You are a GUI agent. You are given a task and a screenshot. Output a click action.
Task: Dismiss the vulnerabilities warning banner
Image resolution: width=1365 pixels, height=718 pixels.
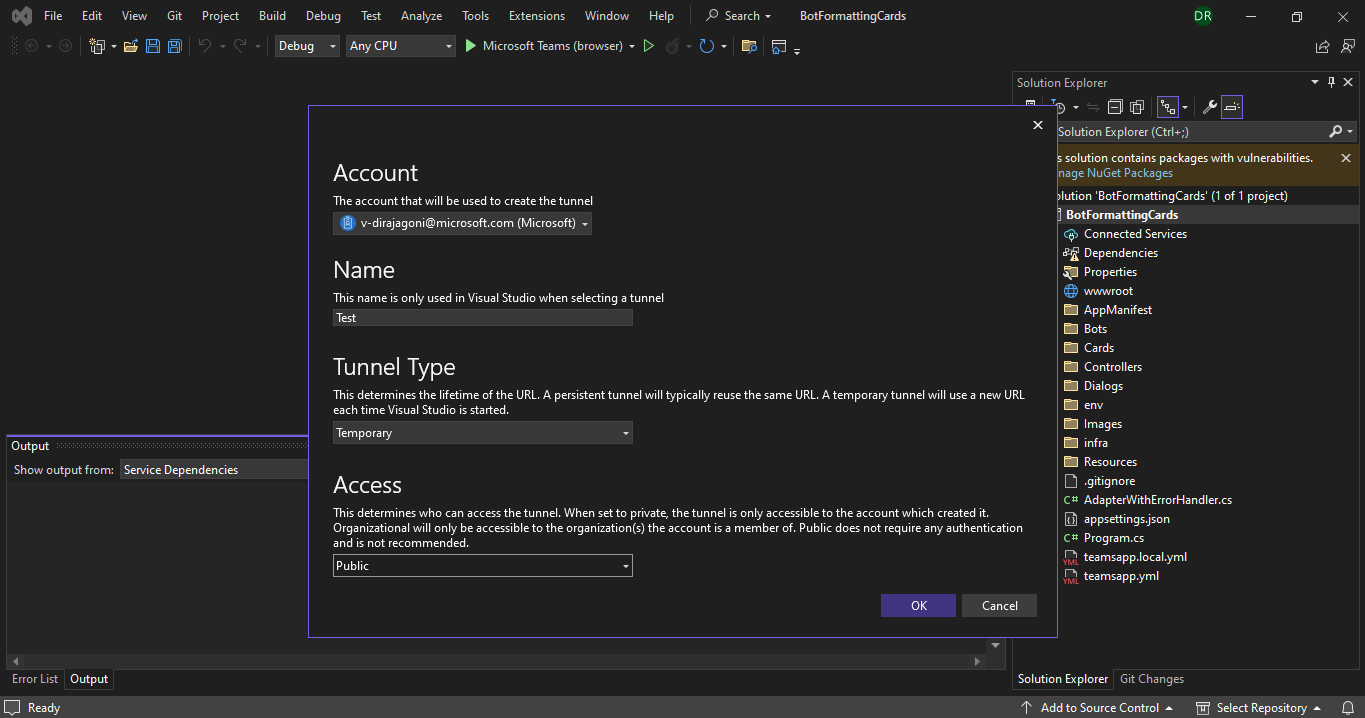click(x=1345, y=158)
